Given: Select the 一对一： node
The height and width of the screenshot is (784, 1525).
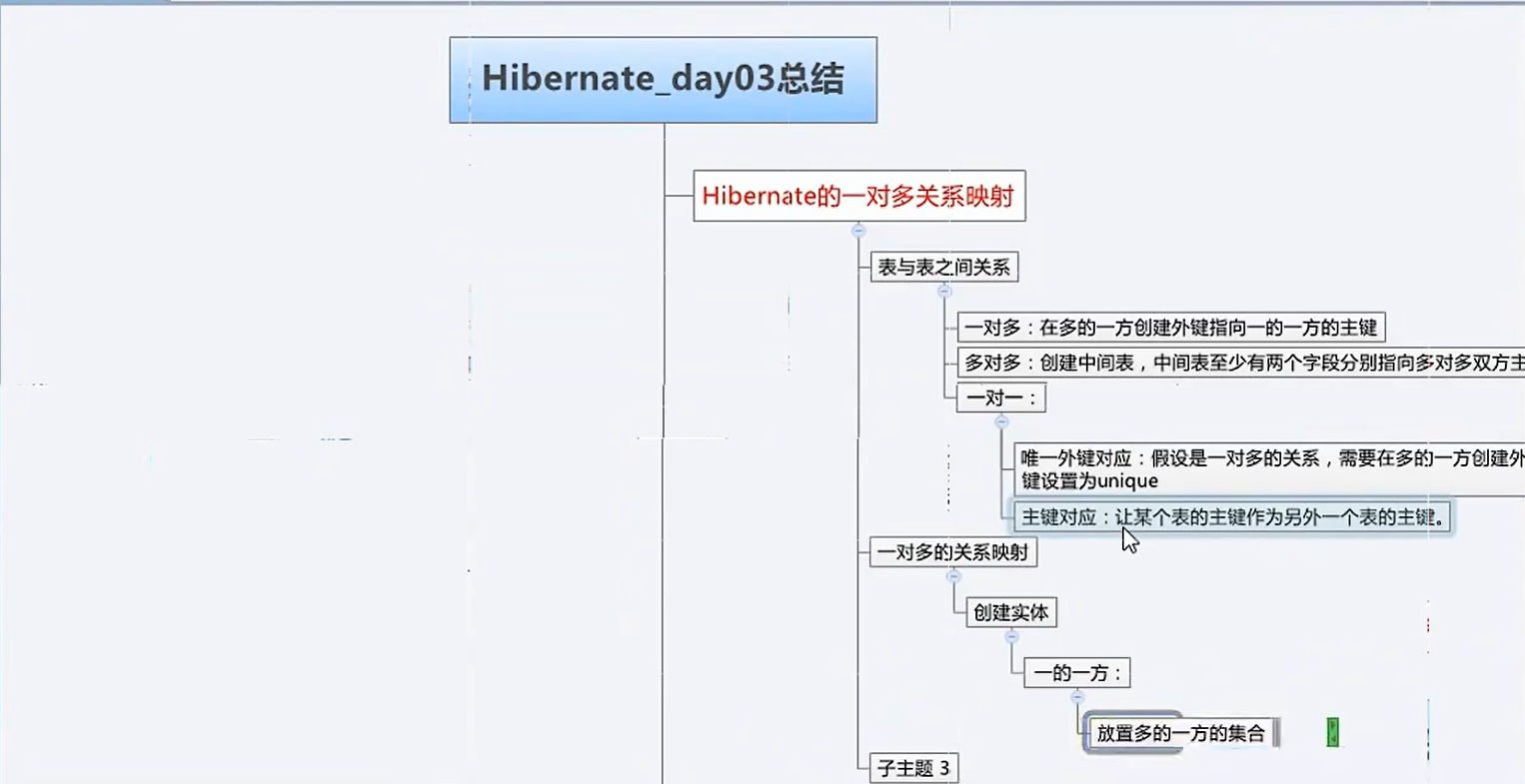Looking at the screenshot, I should click(1001, 397).
